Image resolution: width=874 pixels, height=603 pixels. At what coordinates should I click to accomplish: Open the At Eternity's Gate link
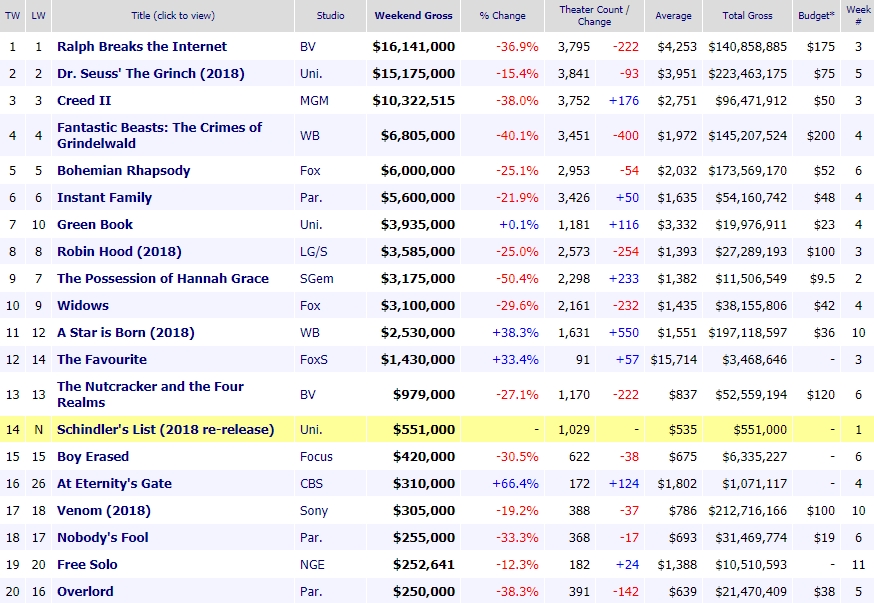click(114, 484)
